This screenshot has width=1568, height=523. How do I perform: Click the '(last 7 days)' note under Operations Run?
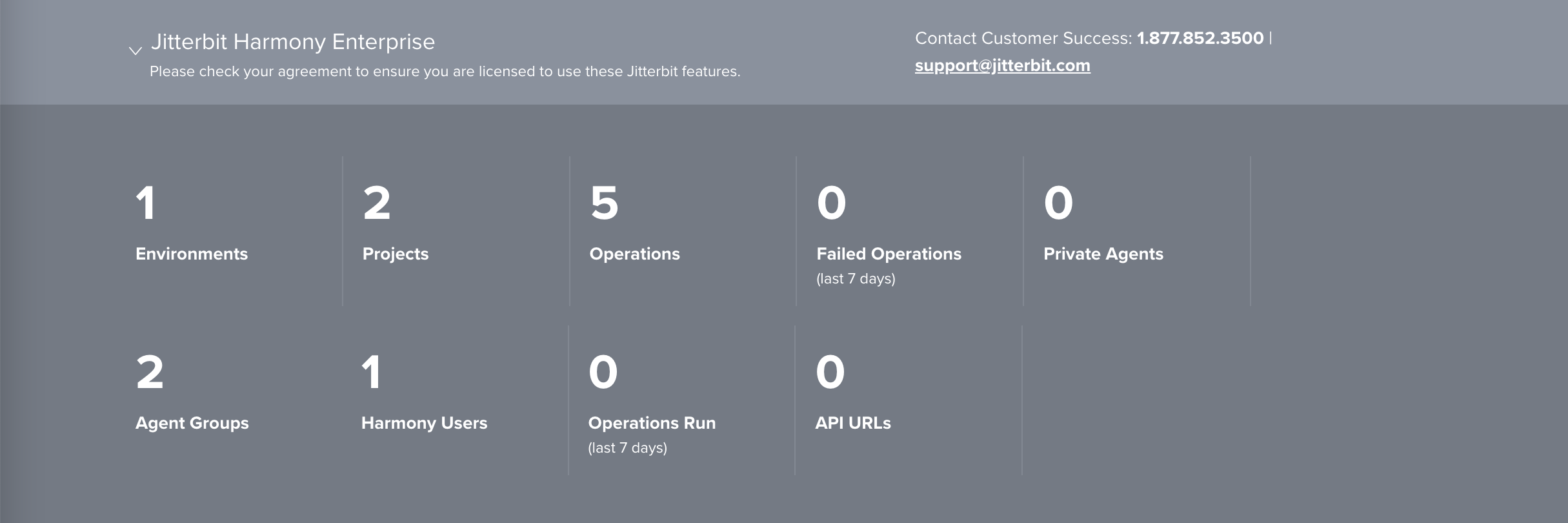[627, 448]
